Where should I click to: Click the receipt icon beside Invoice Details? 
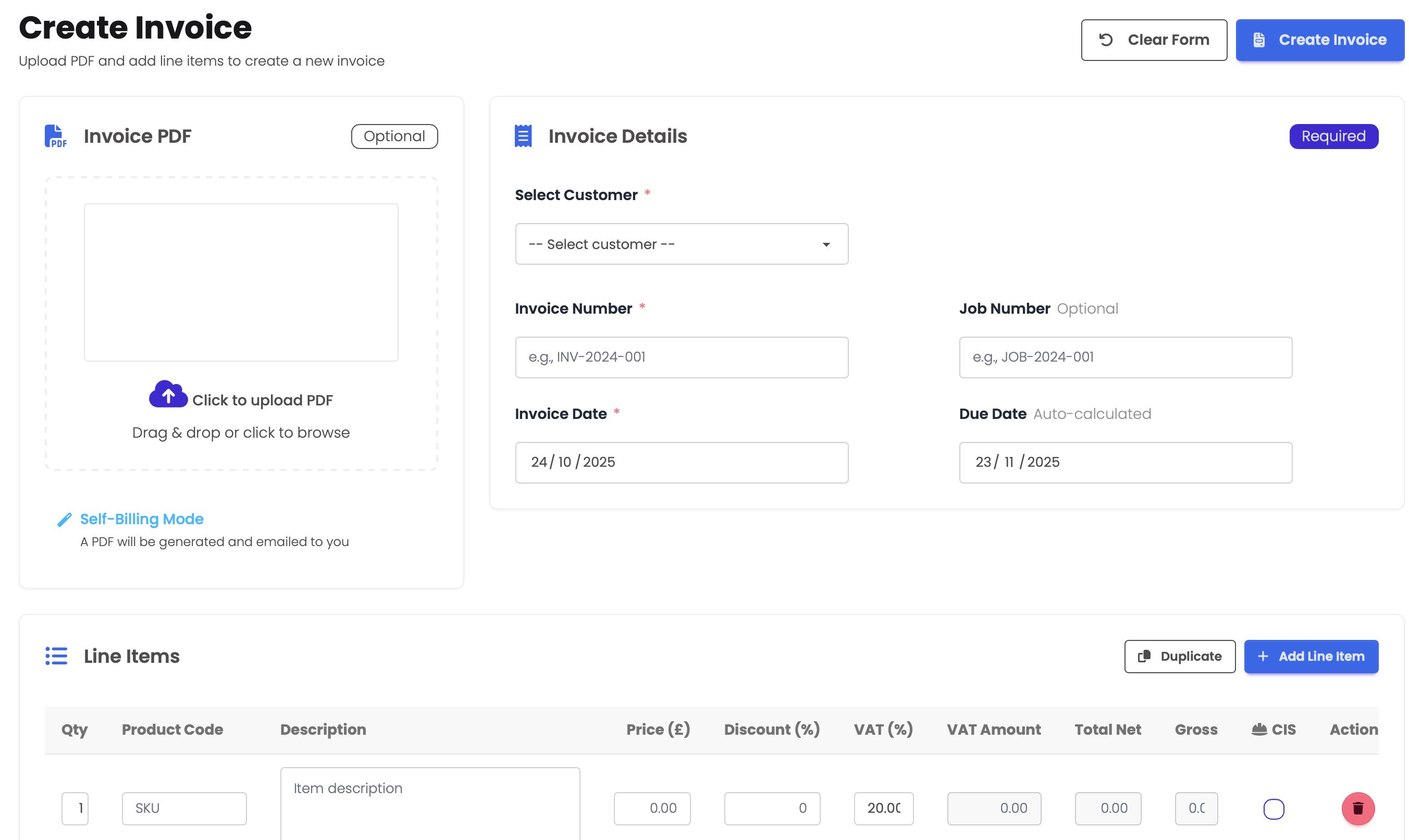coord(522,135)
